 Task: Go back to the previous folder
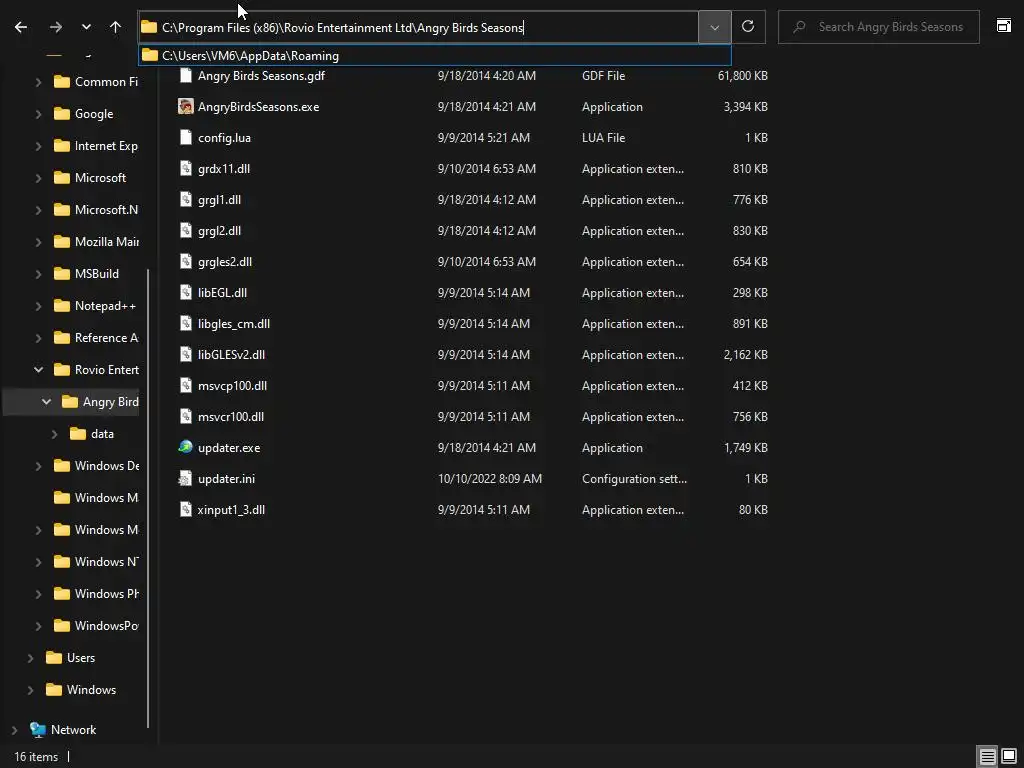click(x=21, y=27)
